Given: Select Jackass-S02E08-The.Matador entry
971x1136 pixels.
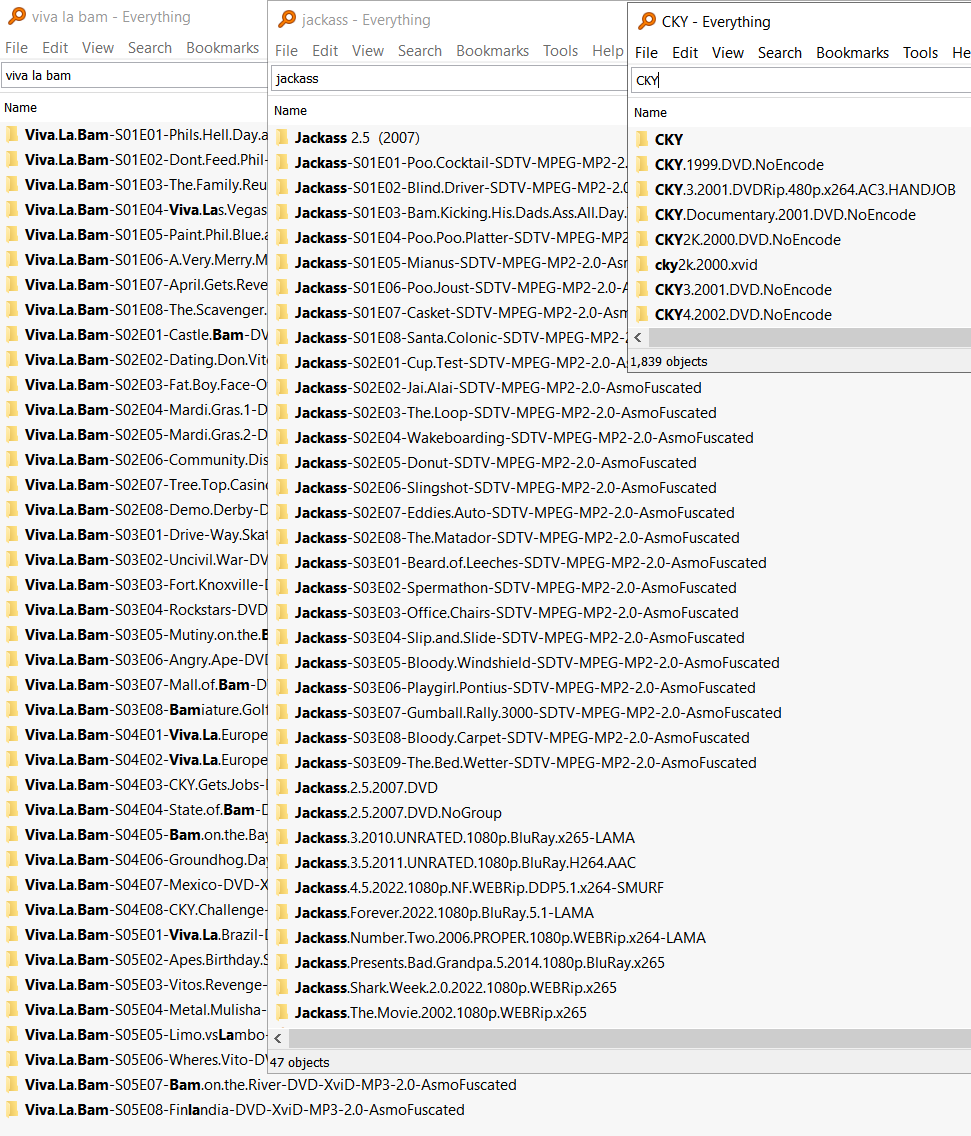Looking at the screenshot, I should pyautogui.click(x=517, y=538).
